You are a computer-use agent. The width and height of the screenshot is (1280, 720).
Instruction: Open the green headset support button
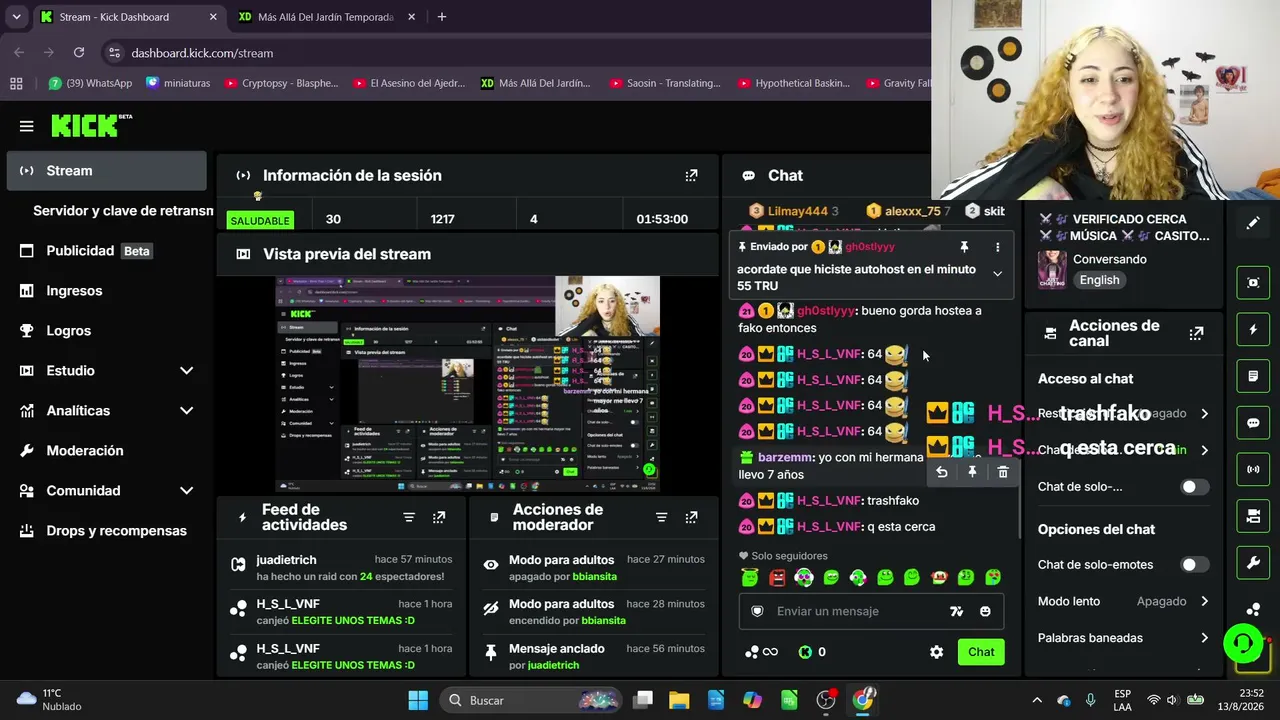point(1243,643)
